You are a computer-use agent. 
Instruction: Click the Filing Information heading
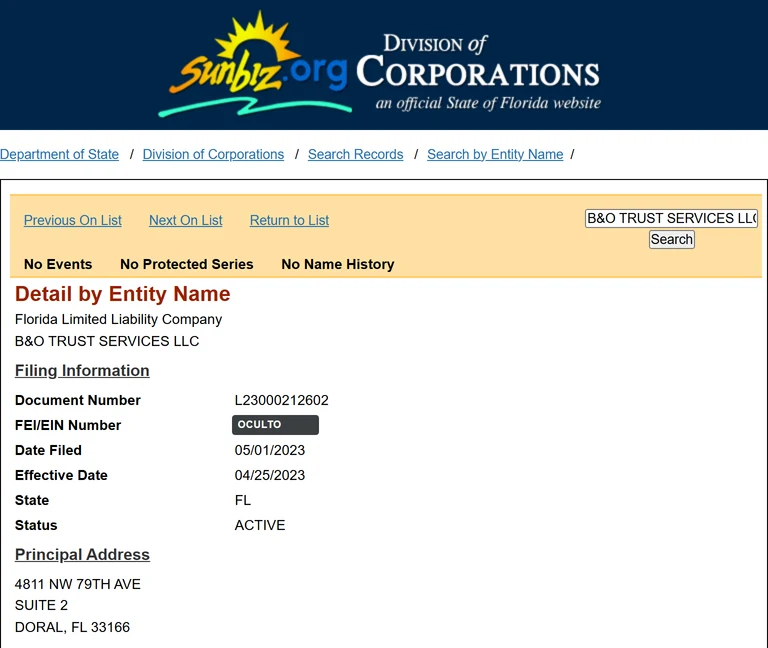point(82,371)
